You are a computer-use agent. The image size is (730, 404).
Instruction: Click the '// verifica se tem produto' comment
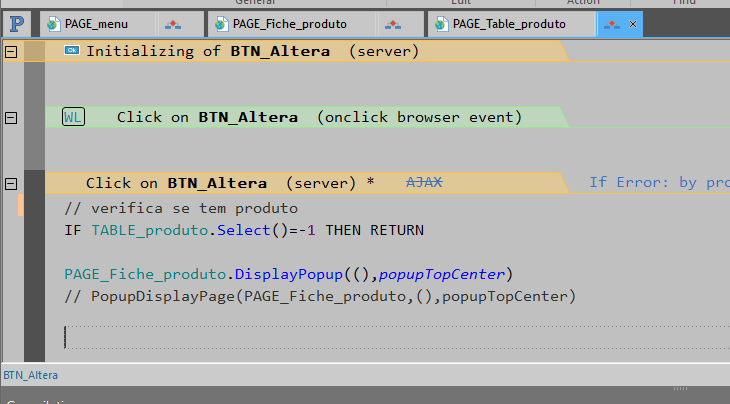[x=181, y=208]
